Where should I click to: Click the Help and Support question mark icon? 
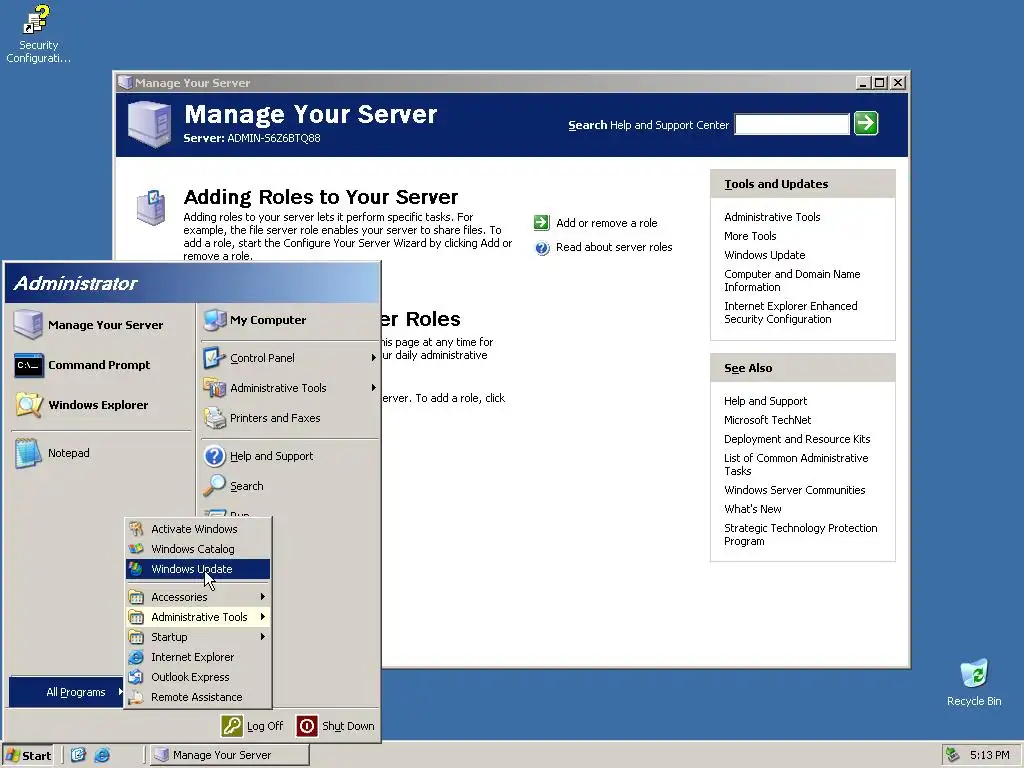coord(214,456)
